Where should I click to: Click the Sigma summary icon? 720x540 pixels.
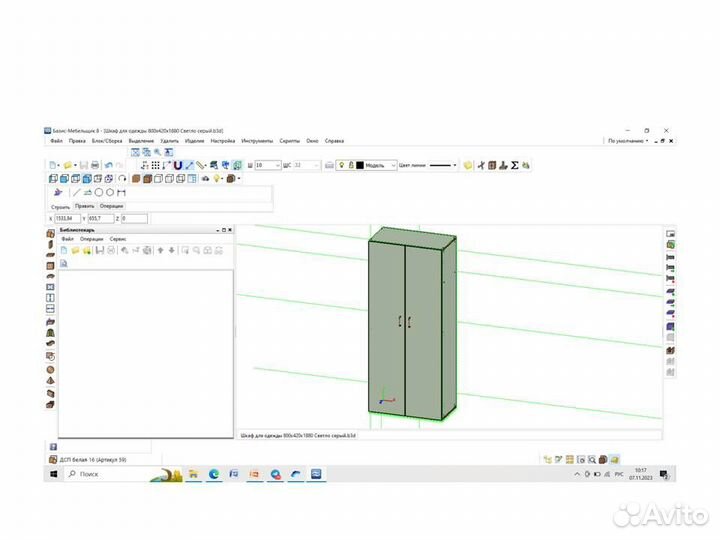click(x=515, y=165)
